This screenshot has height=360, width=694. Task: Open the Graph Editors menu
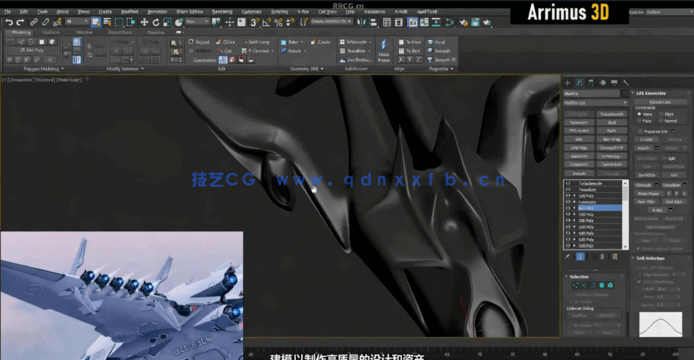point(189,12)
